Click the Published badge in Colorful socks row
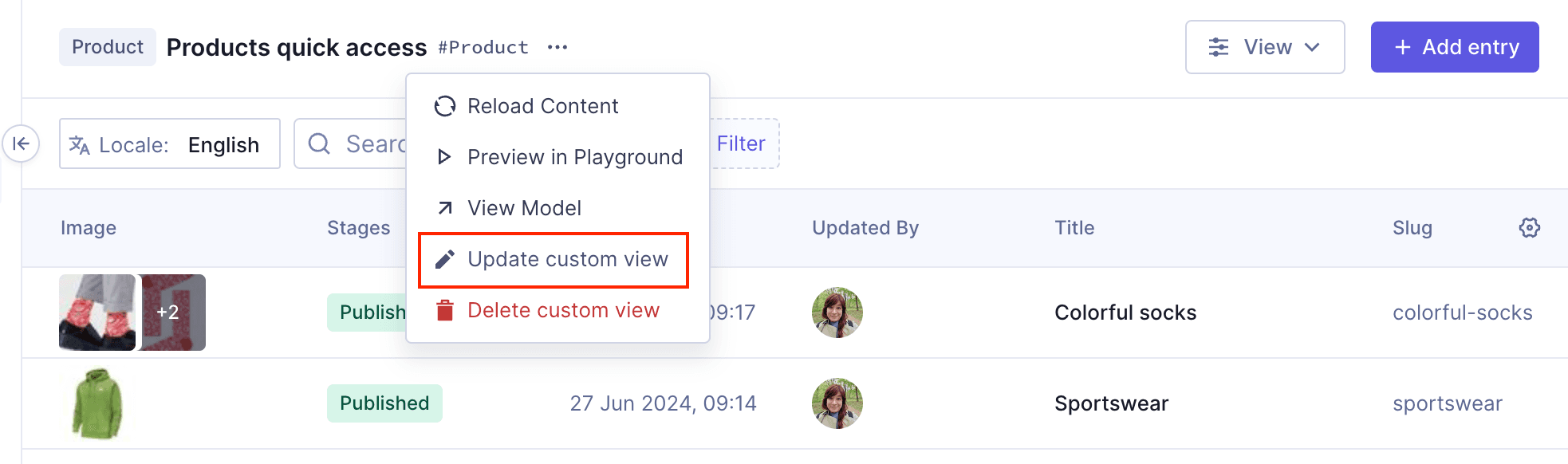 click(367, 313)
